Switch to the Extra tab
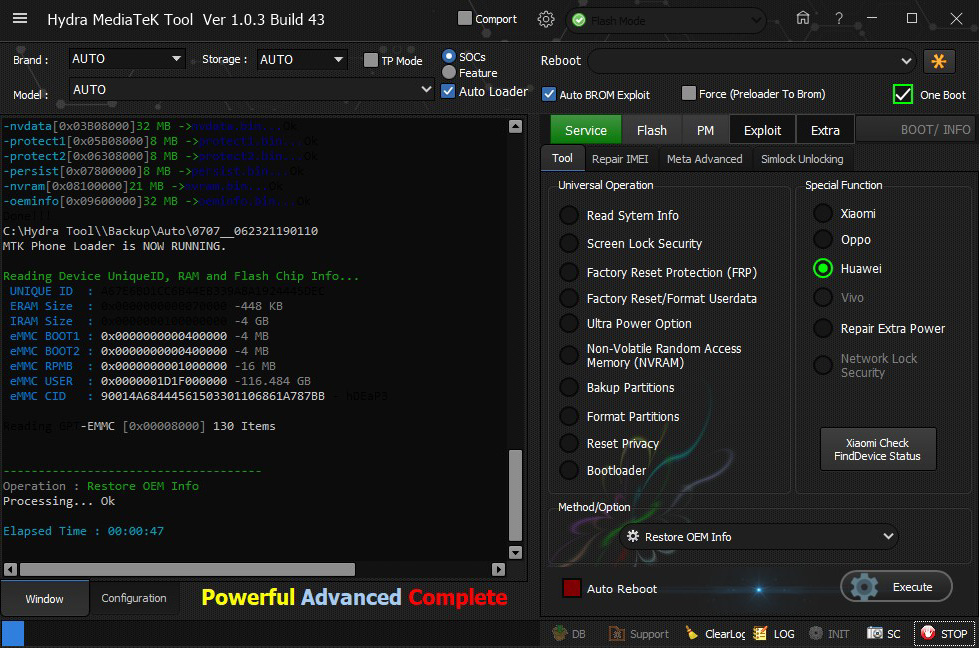The width and height of the screenshot is (979, 648). click(x=825, y=130)
